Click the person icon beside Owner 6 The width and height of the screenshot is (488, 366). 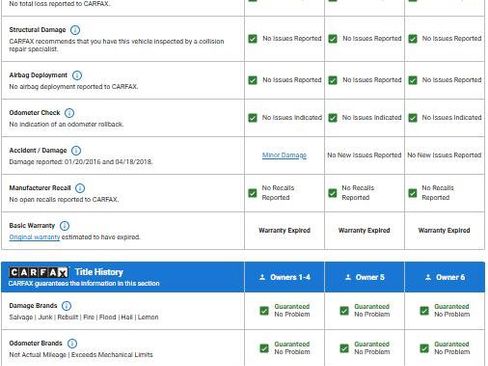[428, 277]
